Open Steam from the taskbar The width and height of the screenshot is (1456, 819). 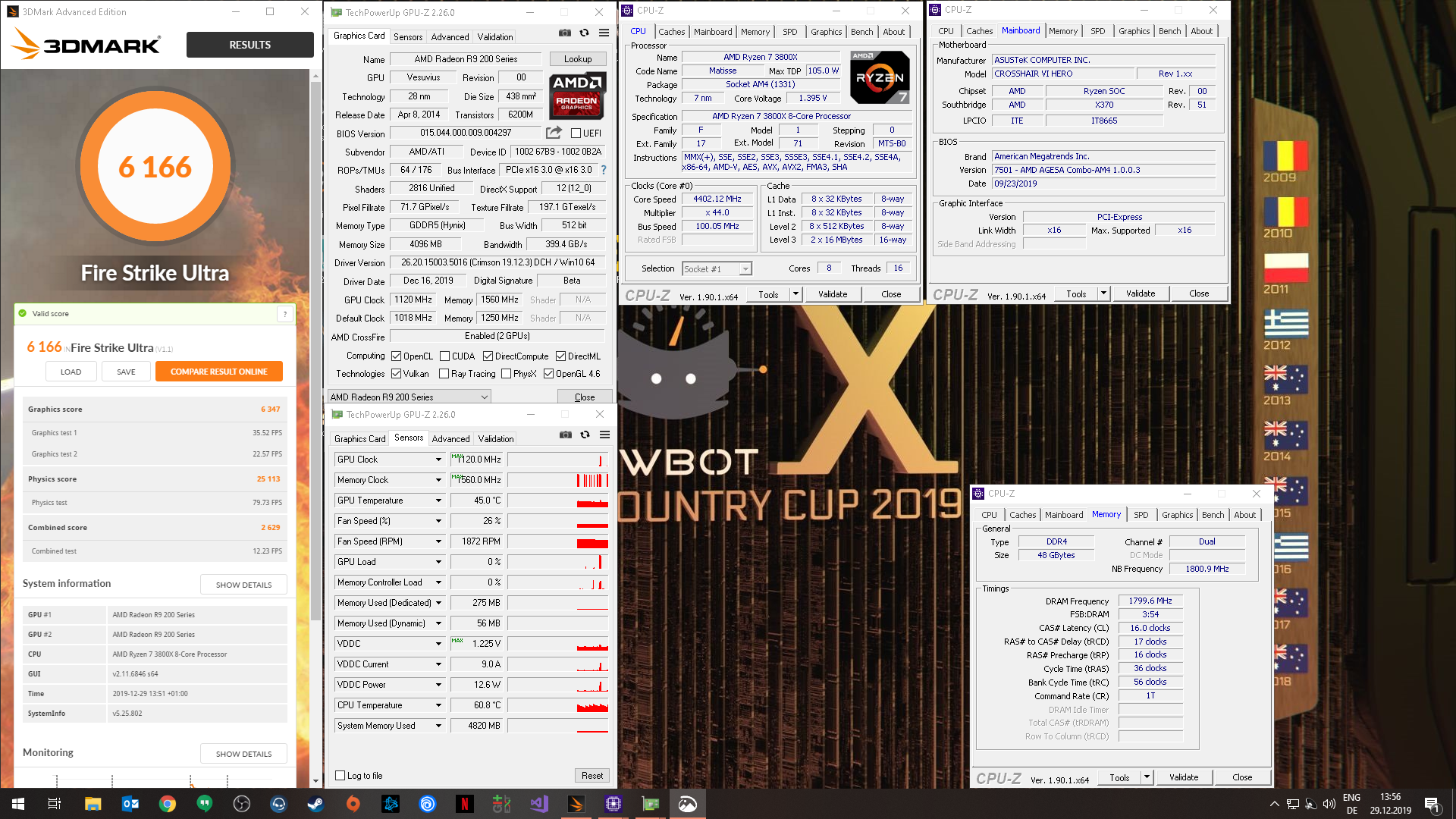[315, 804]
